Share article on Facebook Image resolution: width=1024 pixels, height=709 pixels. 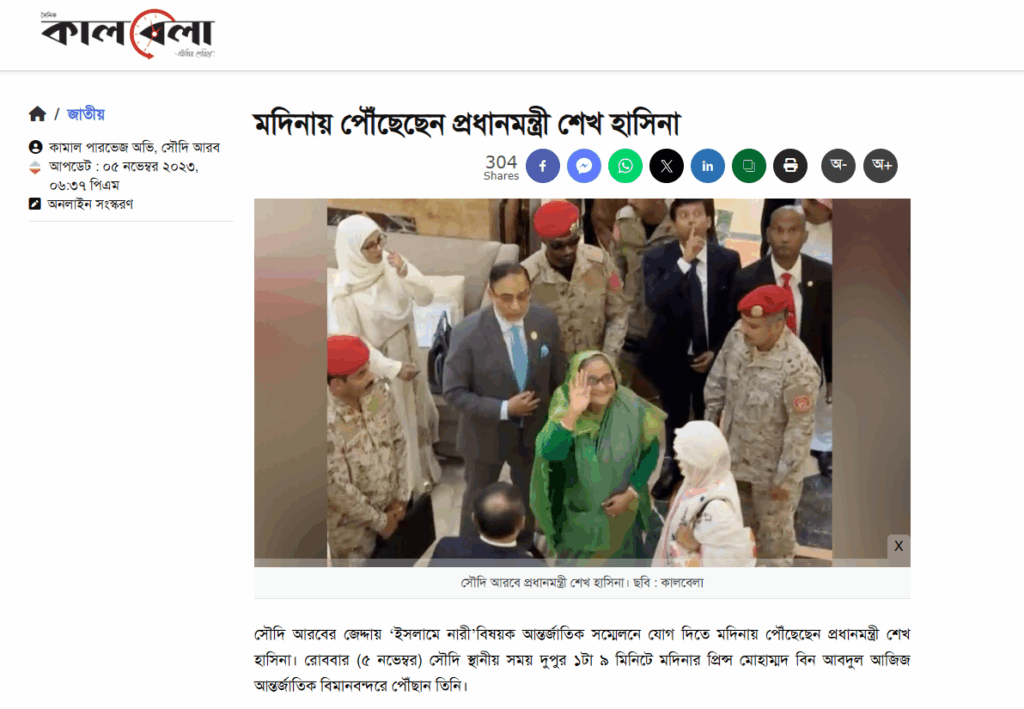(x=543, y=166)
